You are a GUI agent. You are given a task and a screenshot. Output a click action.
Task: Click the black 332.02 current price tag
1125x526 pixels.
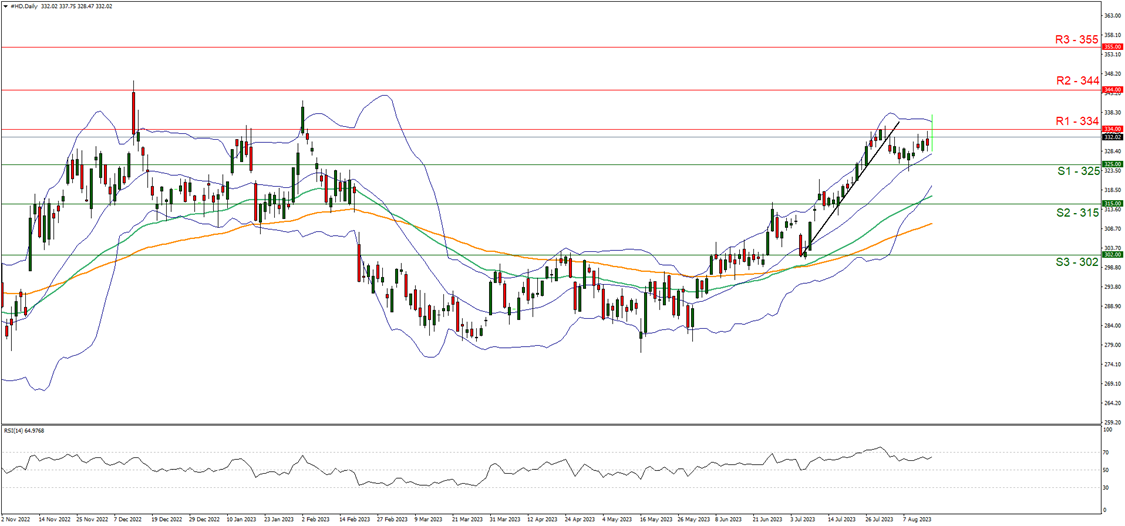point(1112,137)
